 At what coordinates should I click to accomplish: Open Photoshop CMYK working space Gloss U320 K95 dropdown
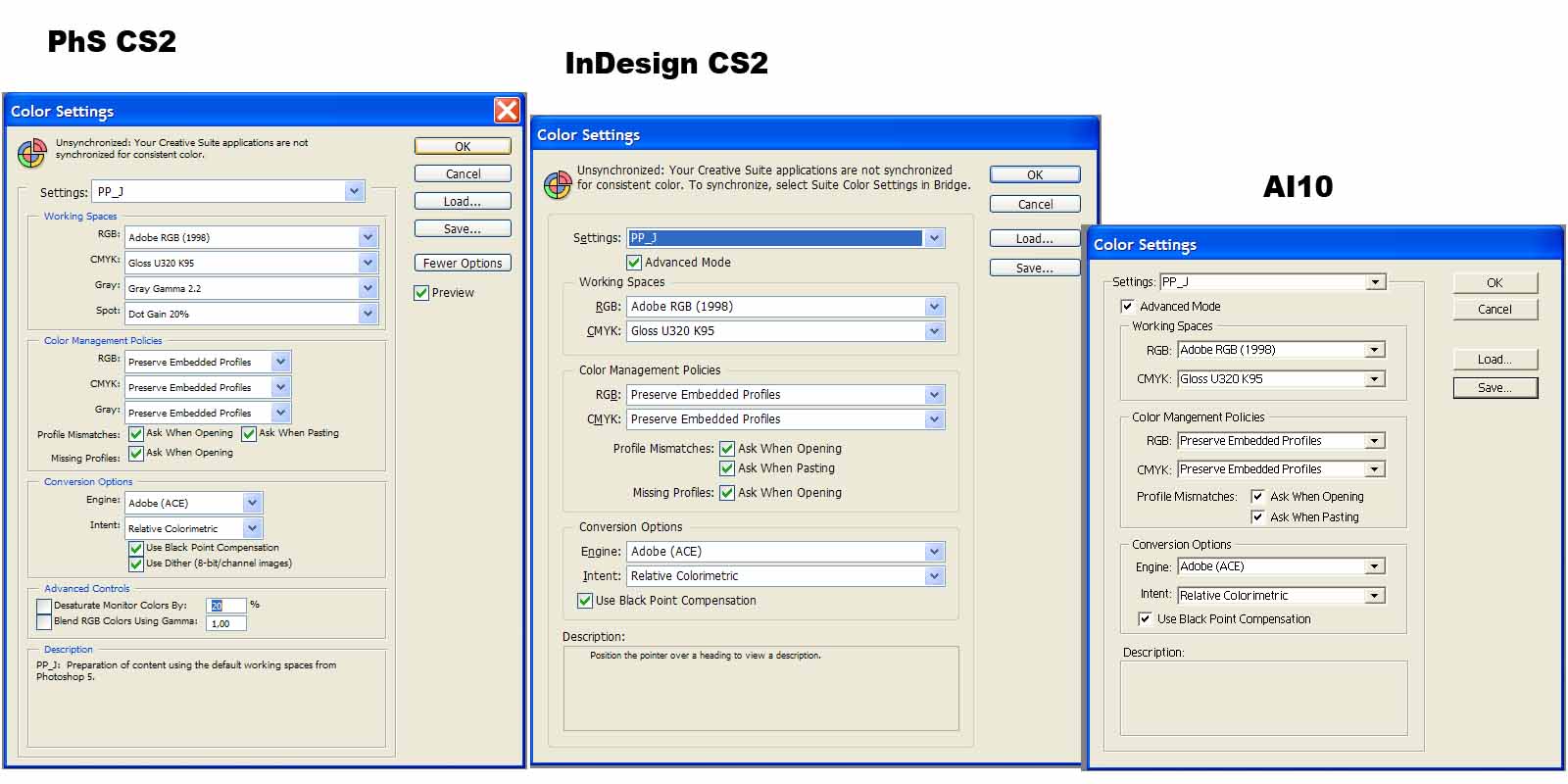pos(251,263)
